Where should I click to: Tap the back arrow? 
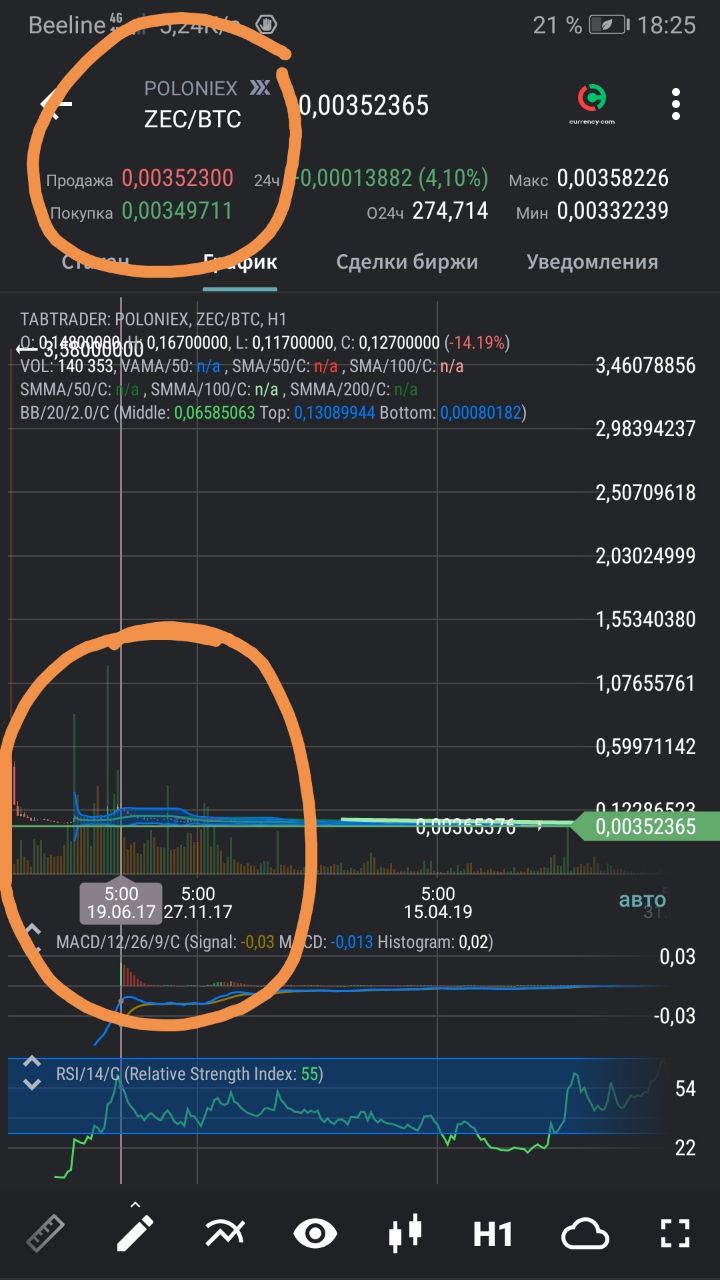(x=56, y=104)
